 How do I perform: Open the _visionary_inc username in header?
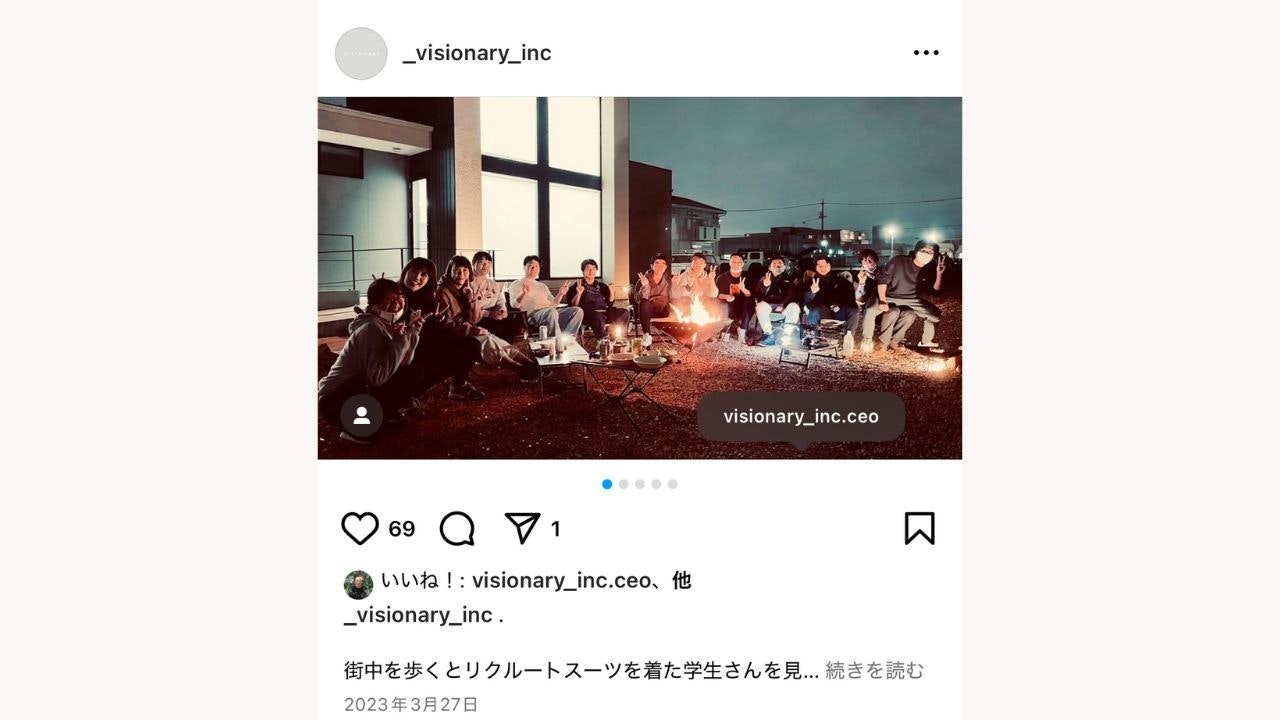tap(477, 53)
